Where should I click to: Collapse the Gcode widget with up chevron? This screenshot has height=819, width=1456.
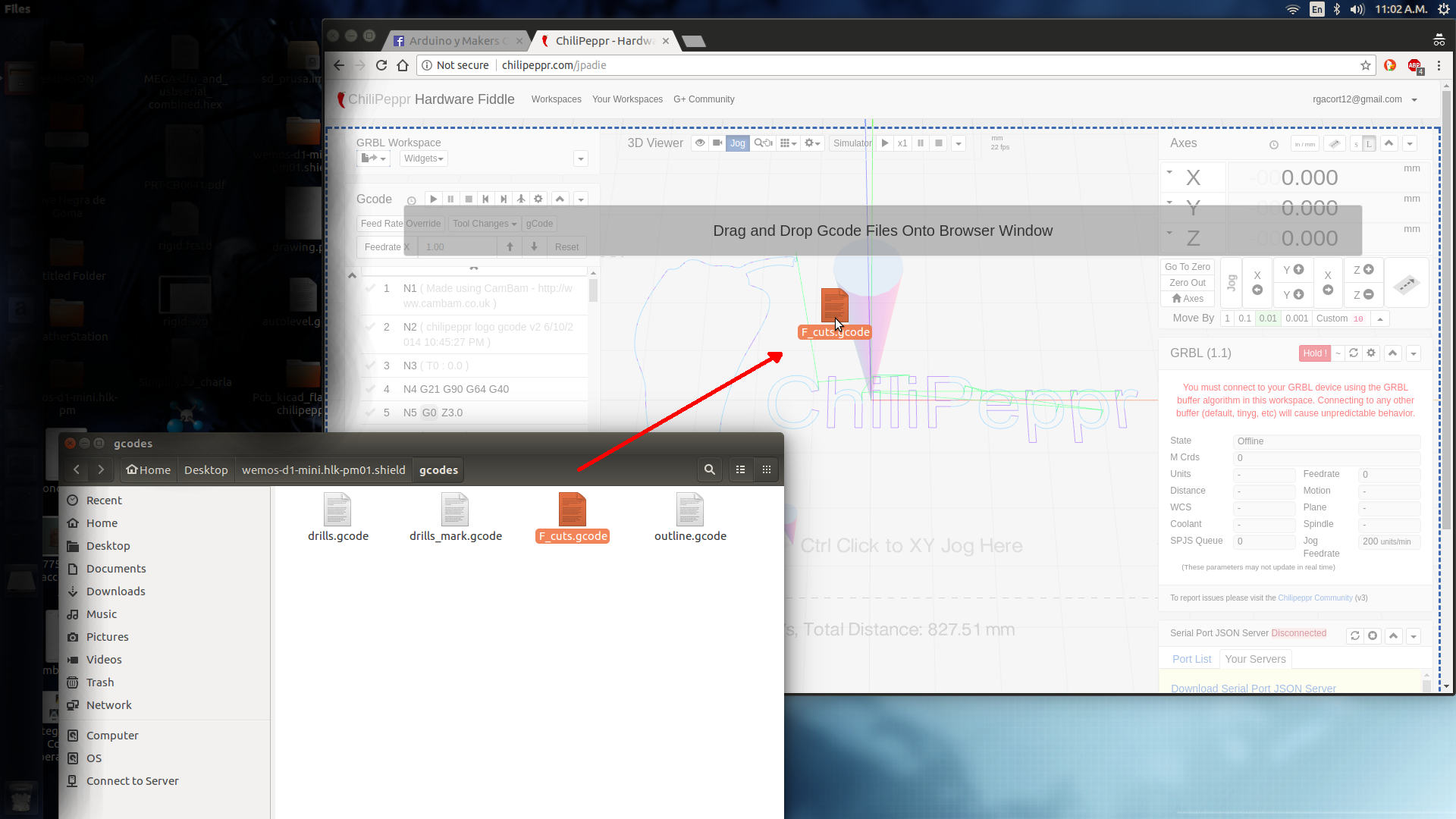(560, 199)
